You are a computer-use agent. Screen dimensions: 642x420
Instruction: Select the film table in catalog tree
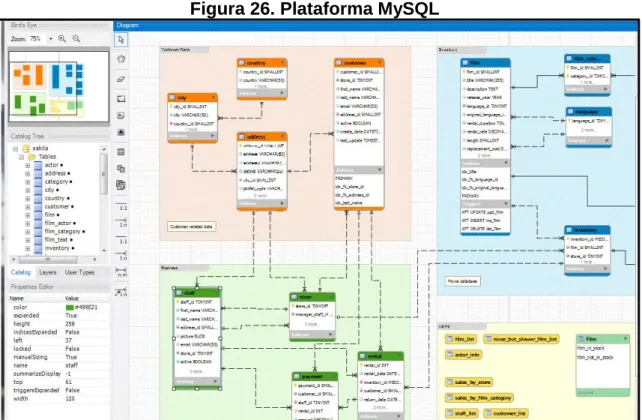click(x=50, y=215)
